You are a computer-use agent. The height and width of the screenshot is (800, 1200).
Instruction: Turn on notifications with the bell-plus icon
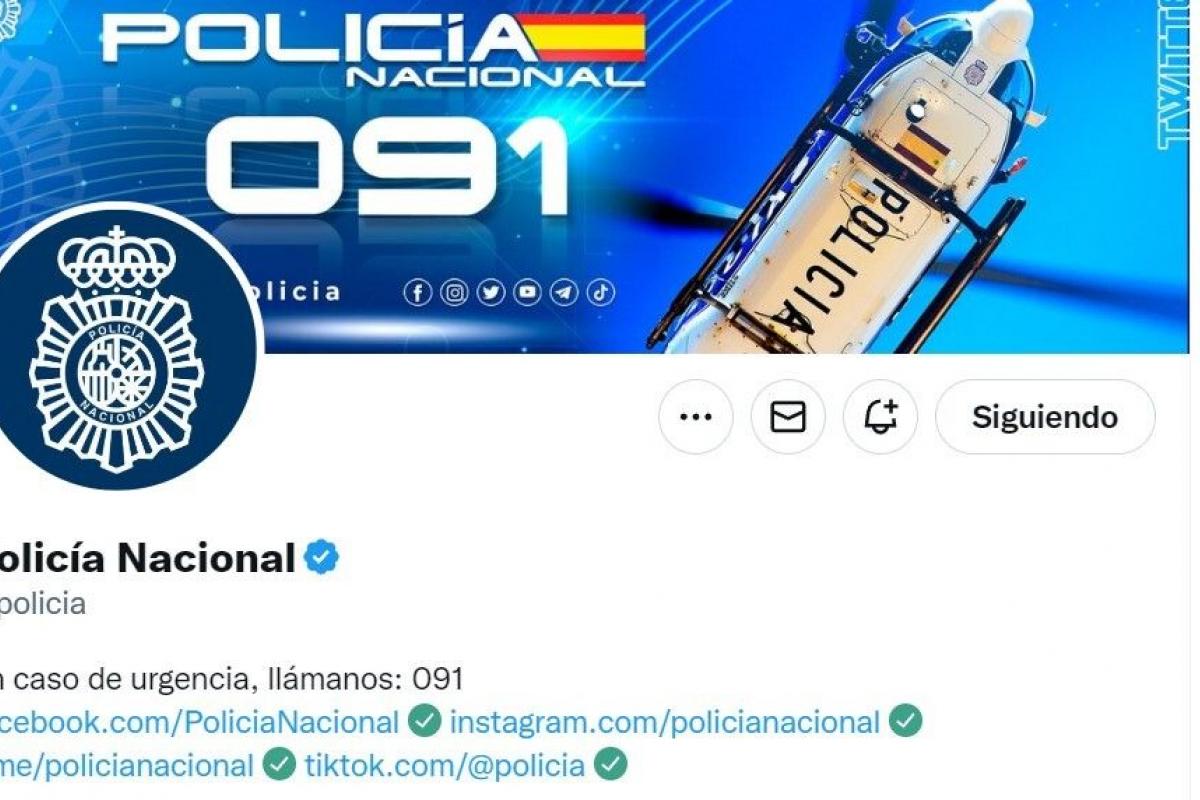[x=880, y=417]
